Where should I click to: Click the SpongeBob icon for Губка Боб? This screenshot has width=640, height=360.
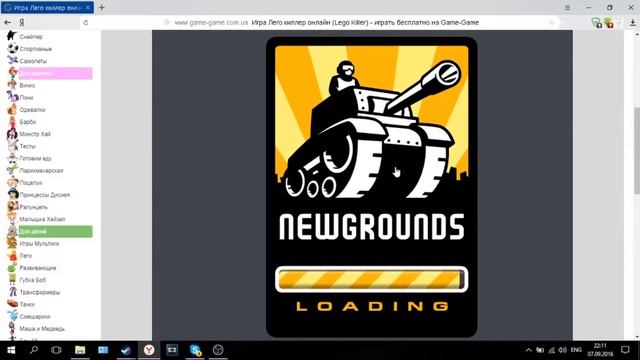pyautogui.click(x=13, y=280)
